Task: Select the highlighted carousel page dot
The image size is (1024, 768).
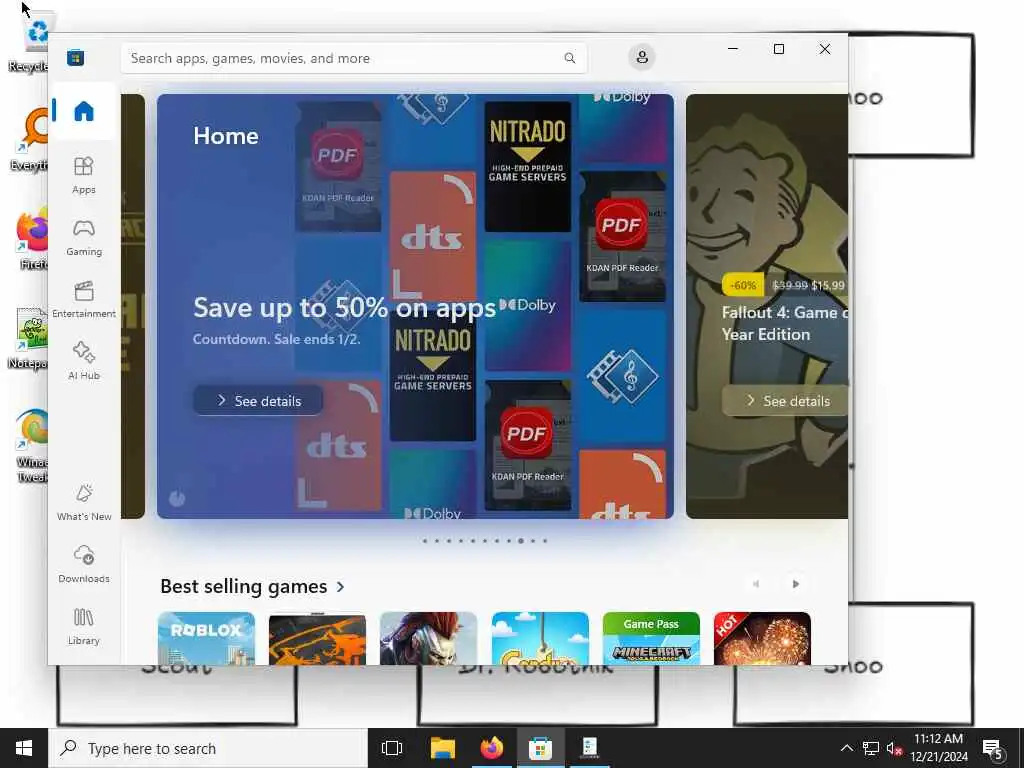Action: 520,541
